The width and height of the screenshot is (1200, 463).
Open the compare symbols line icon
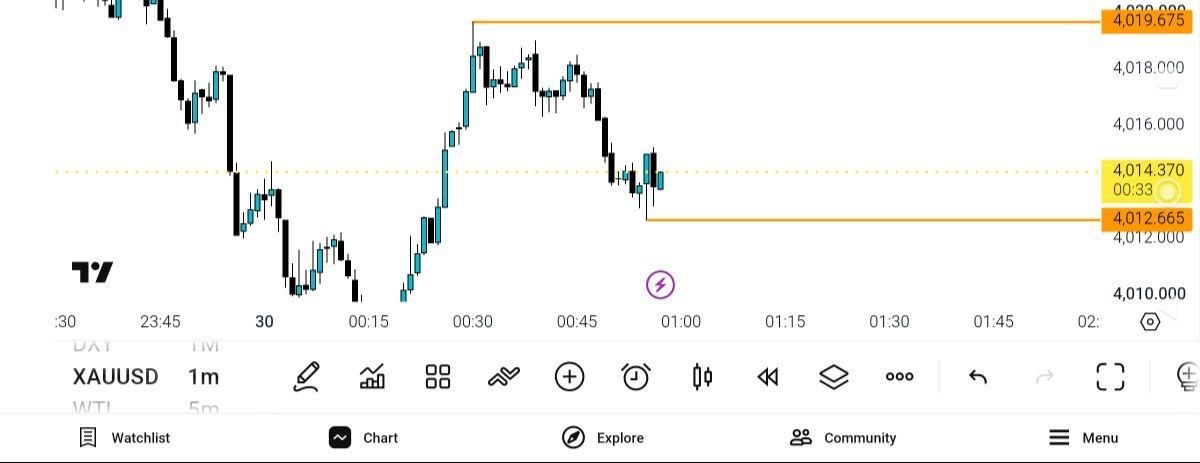tap(504, 377)
